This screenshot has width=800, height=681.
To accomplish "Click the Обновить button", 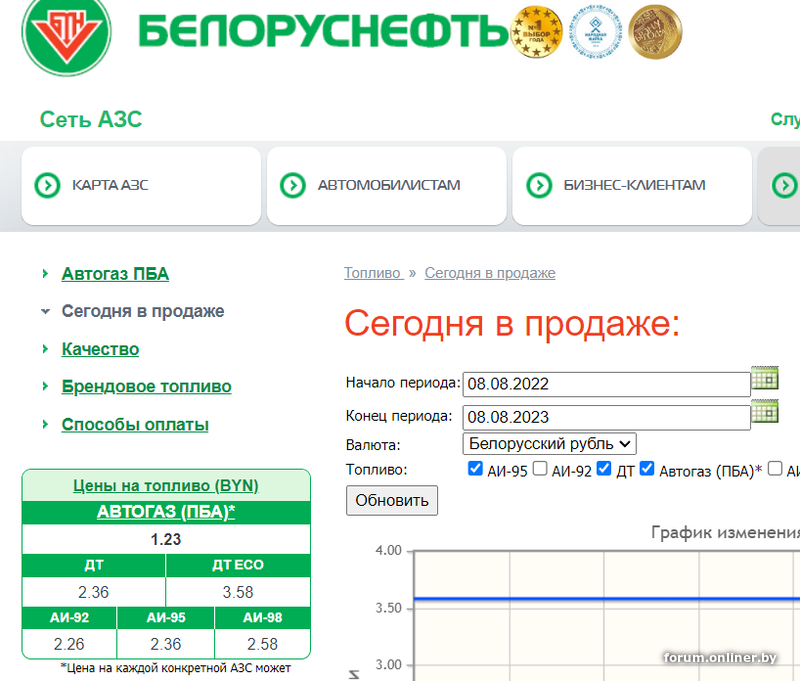I will pyautogui.click(x=392, y=500).
